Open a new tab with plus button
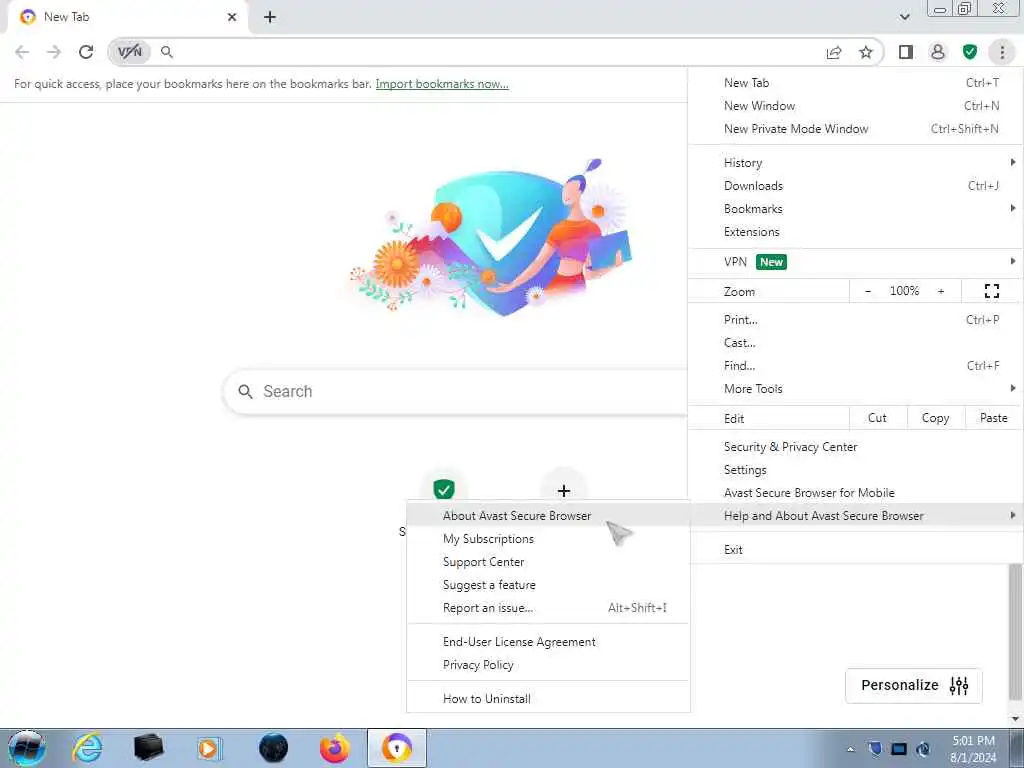 click(x=270, y=17)
